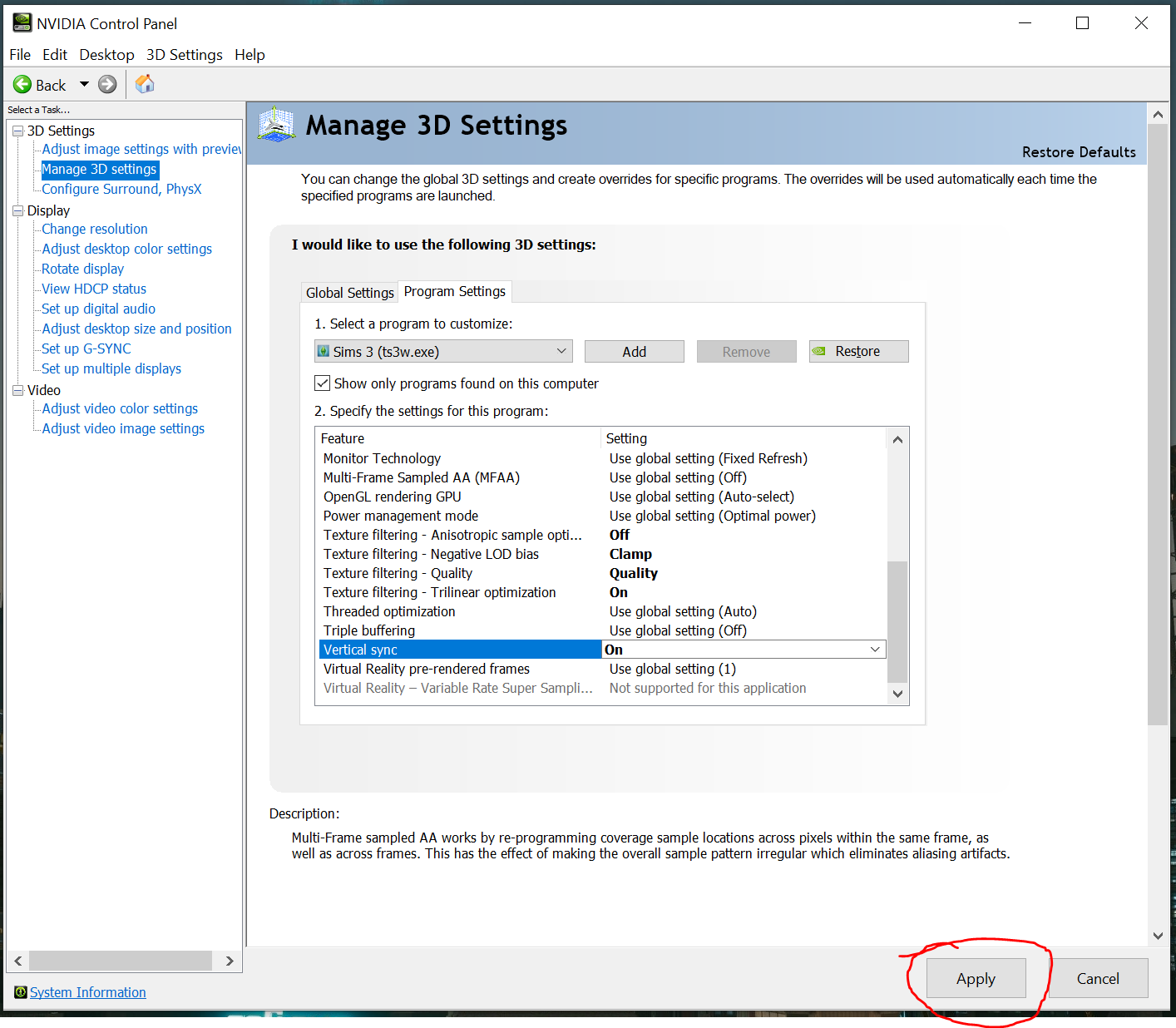The image size is (1176, 1028).
Task: Open Set up G-SYNC task
Action: tap(86, 348)
